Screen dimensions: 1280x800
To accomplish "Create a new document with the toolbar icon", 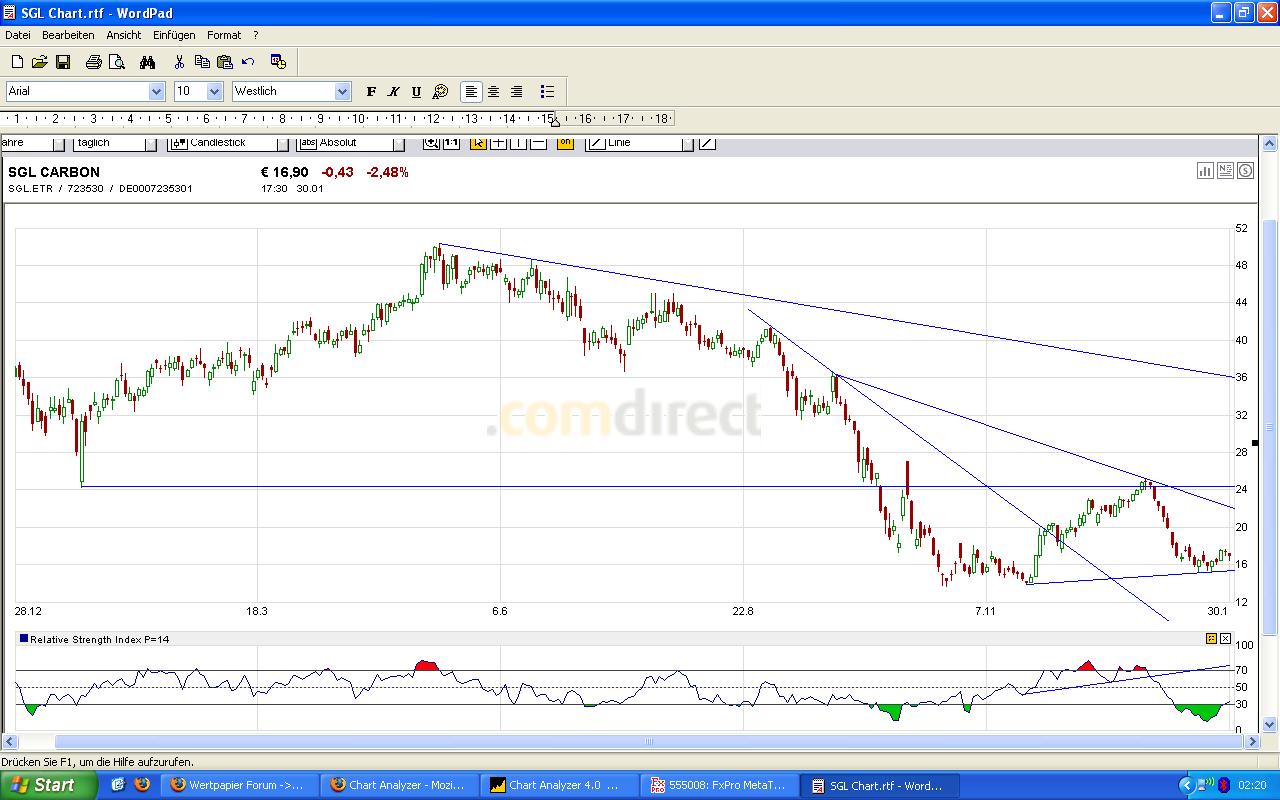I will [17, 62].
